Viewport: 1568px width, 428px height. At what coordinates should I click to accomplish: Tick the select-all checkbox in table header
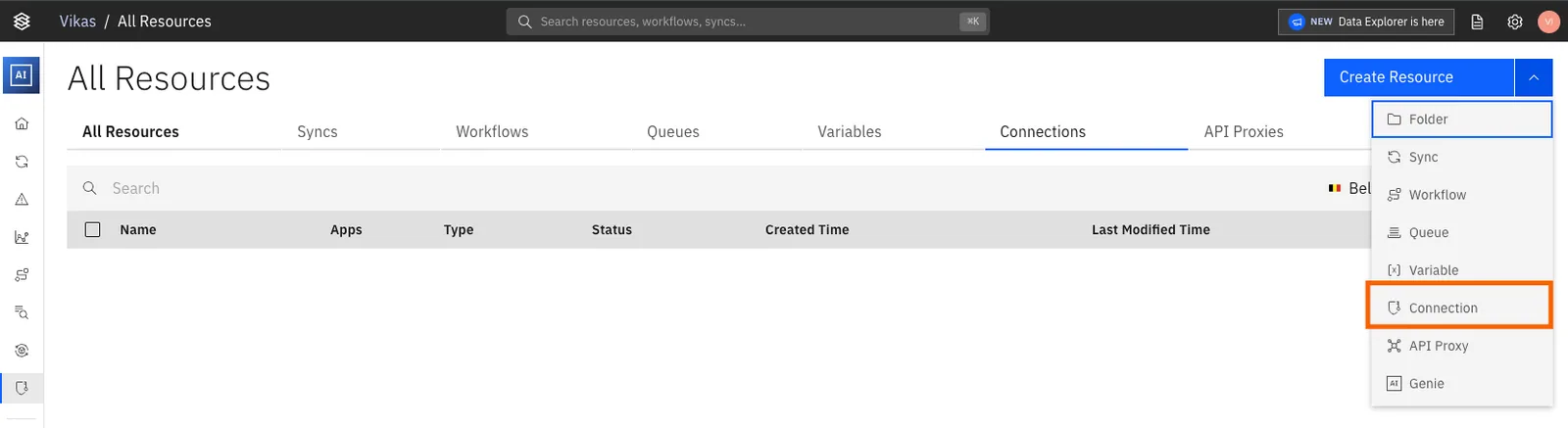pos(93,229)
